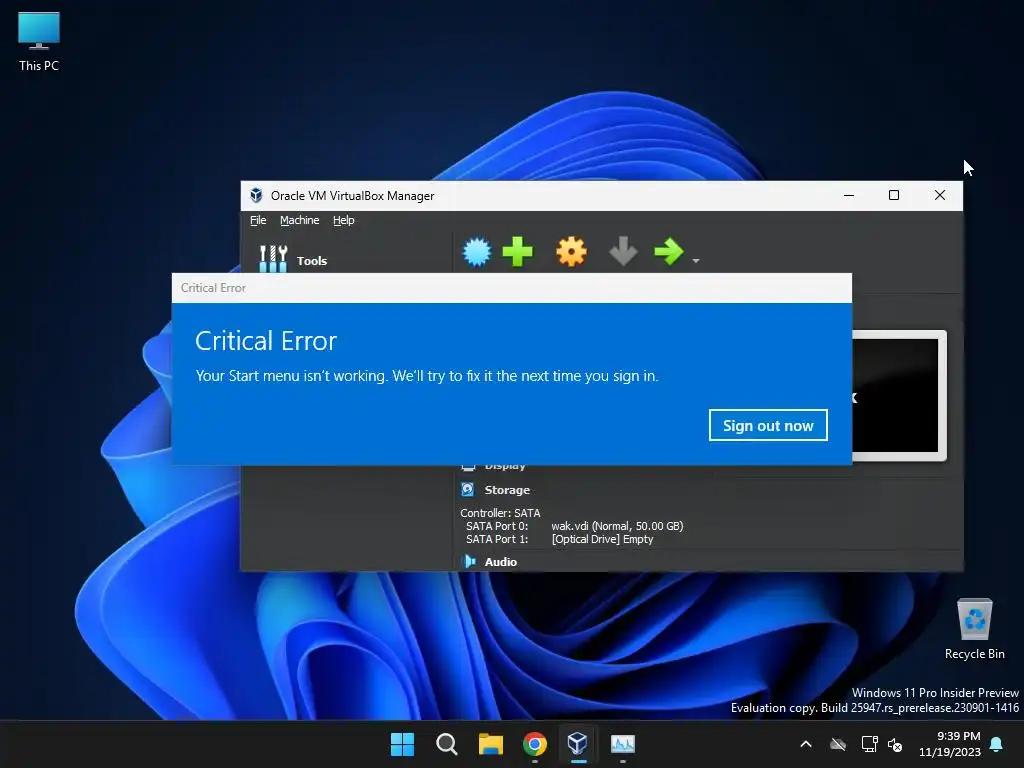Click the Windows Start button on taskbar
The height and width of the screenshot is (768, 1024).
[402, 744]
